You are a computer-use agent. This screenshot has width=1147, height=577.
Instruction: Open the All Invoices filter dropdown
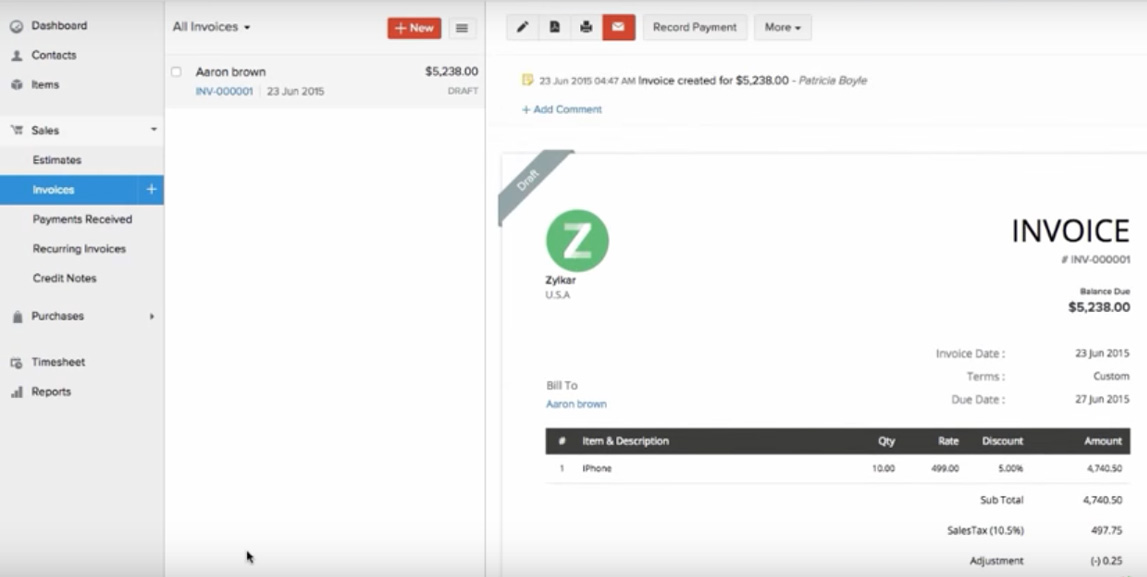coord(211,27)
